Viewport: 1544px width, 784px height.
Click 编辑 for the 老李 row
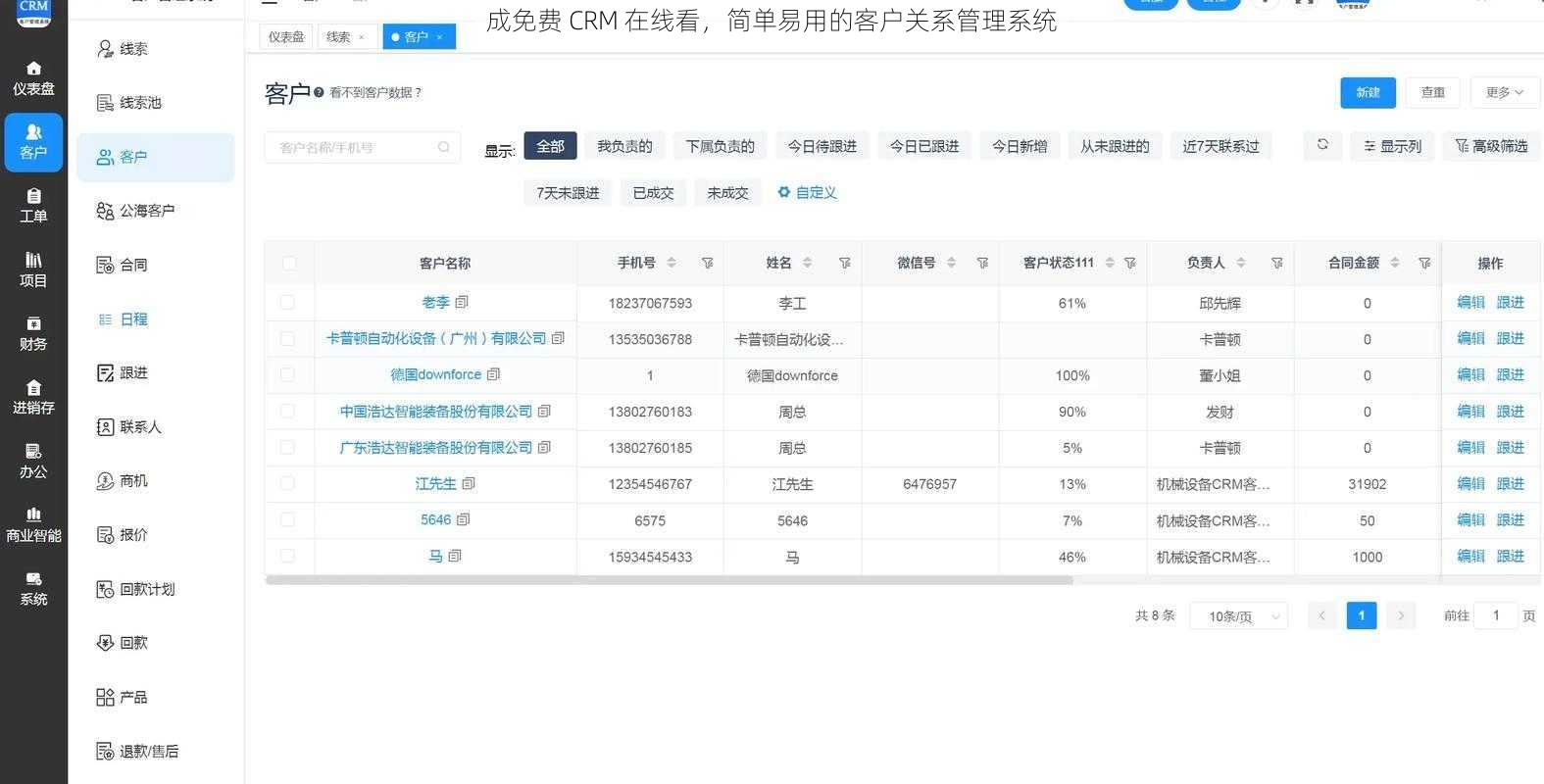1470,302
